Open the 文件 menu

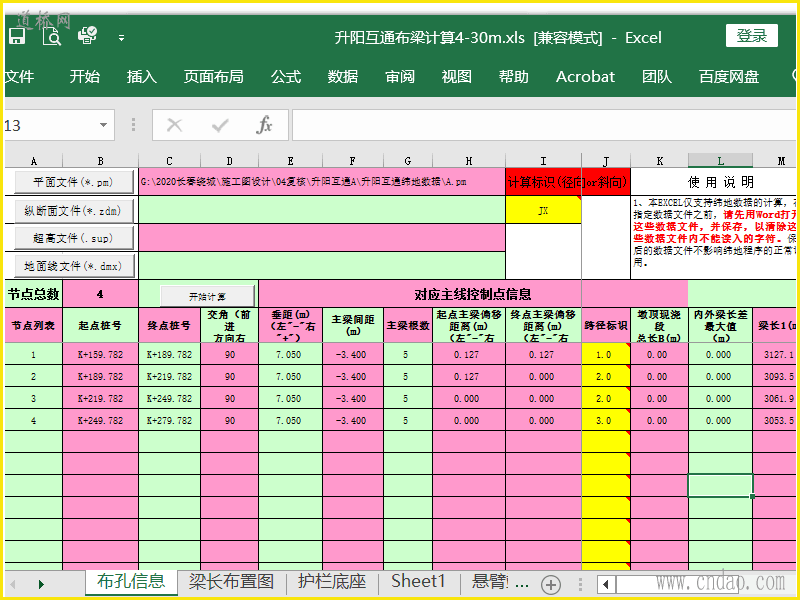click(19, 77)
